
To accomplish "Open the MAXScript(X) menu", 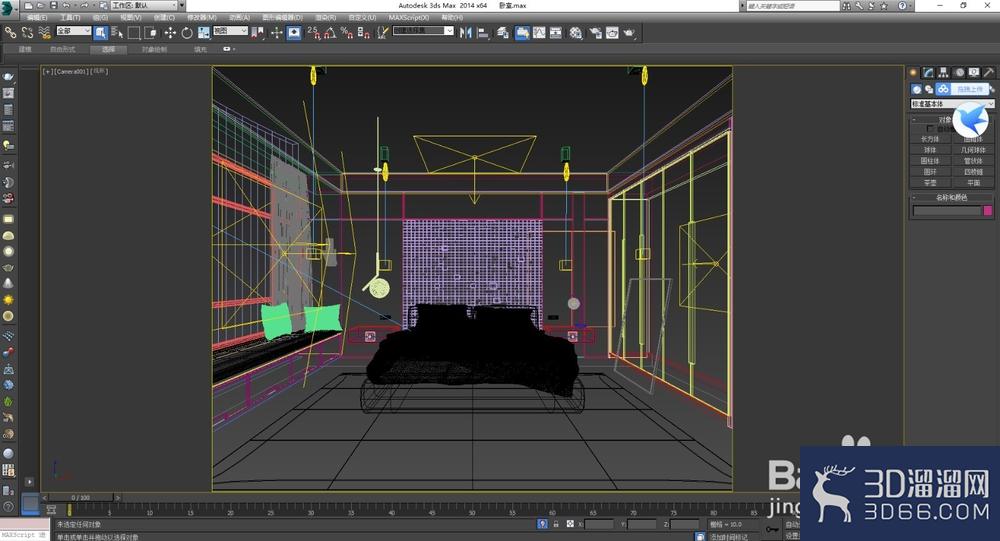I will pos(411,17).
